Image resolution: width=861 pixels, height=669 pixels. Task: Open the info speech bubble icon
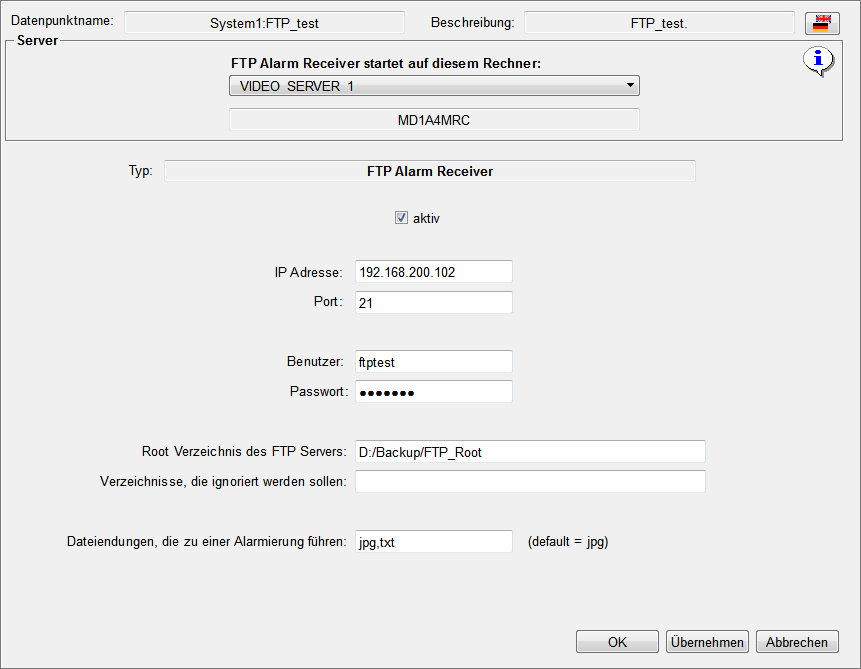(x=819, y=61)
